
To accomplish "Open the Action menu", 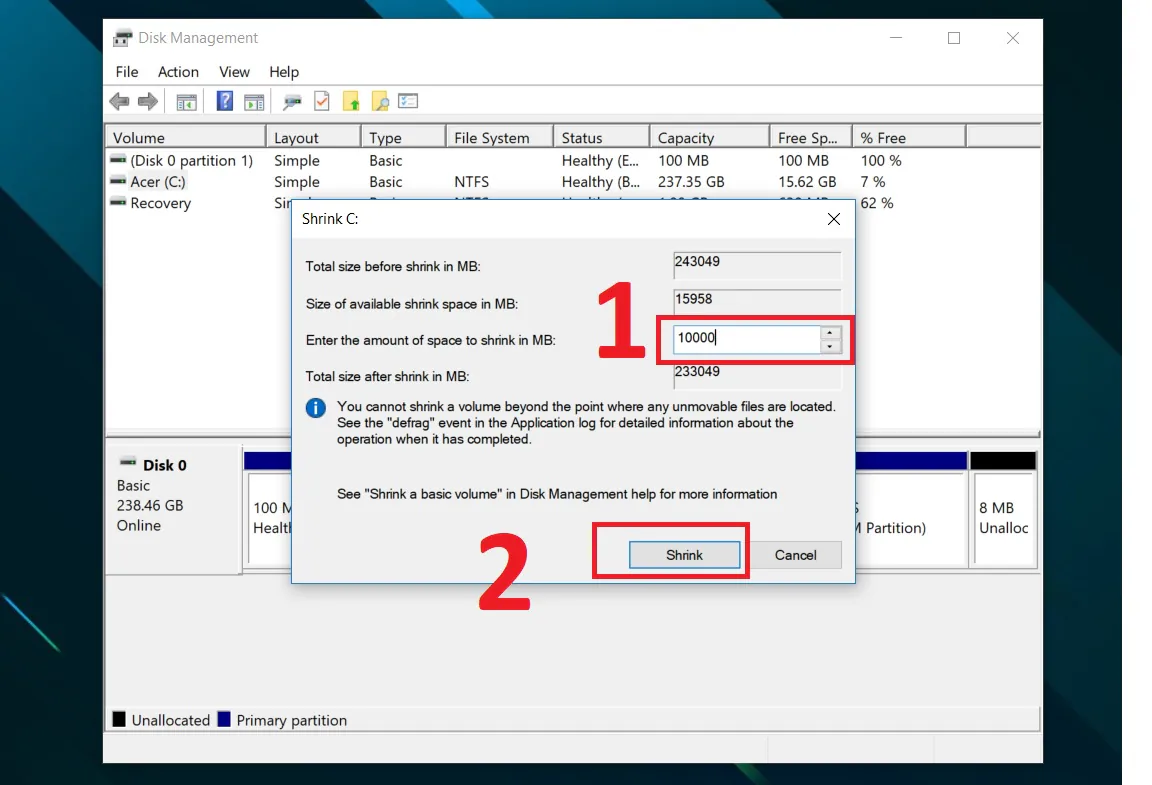I will point(179,72).
